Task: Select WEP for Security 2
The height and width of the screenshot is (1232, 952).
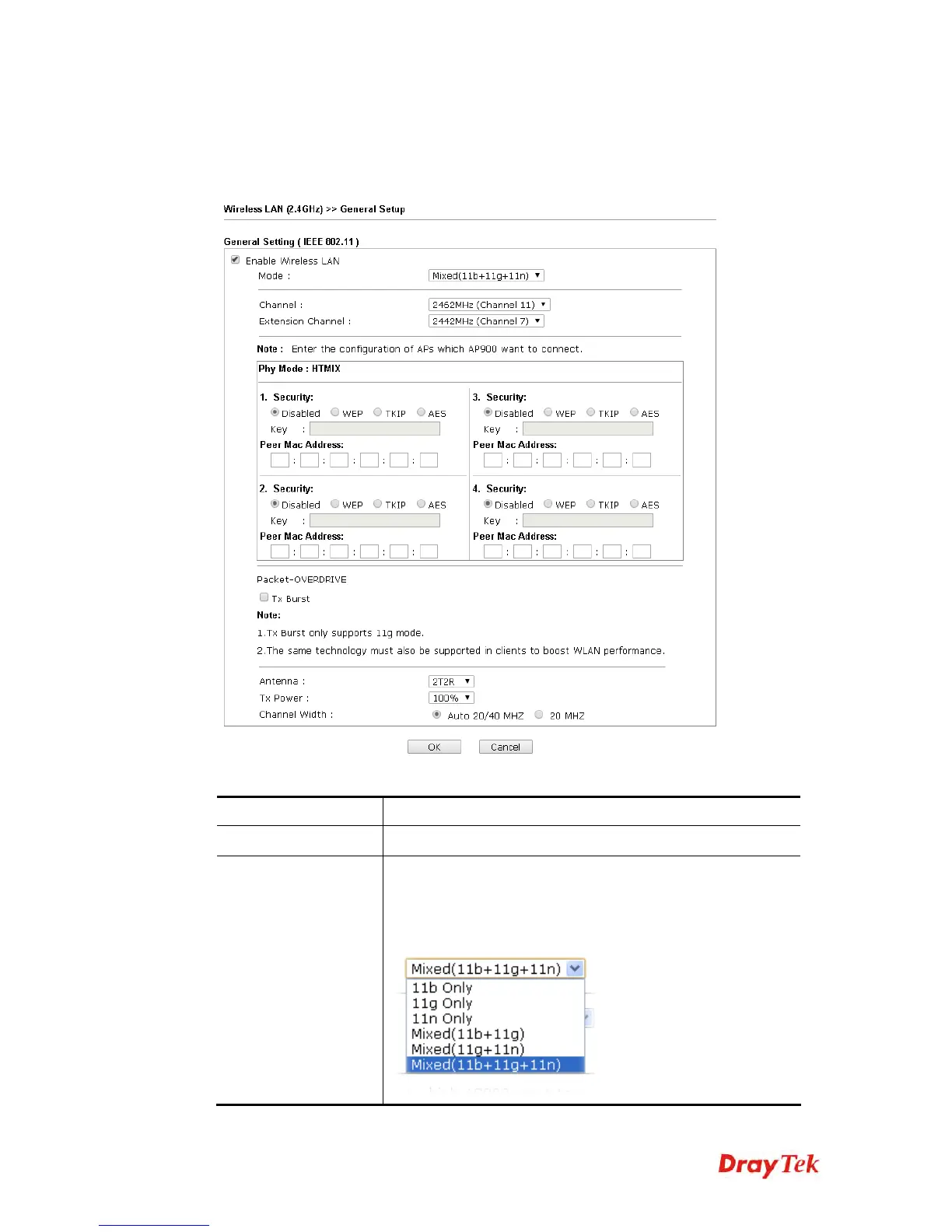Action: tap(334, 504)
